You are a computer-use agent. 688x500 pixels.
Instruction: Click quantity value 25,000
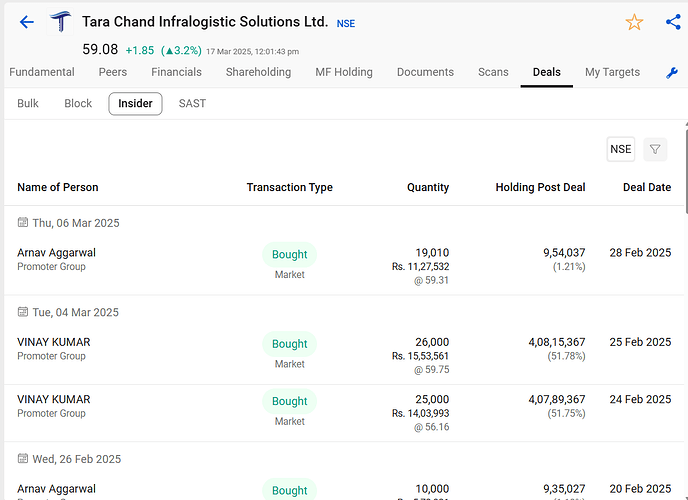pyautogui.click(x=432, y=399)
